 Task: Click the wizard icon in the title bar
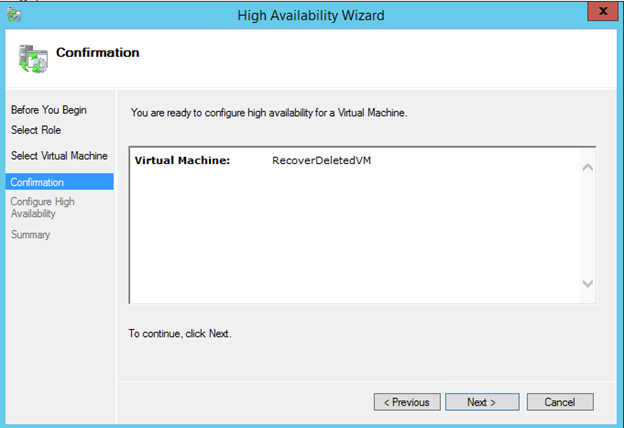click(x=13, y=15)
